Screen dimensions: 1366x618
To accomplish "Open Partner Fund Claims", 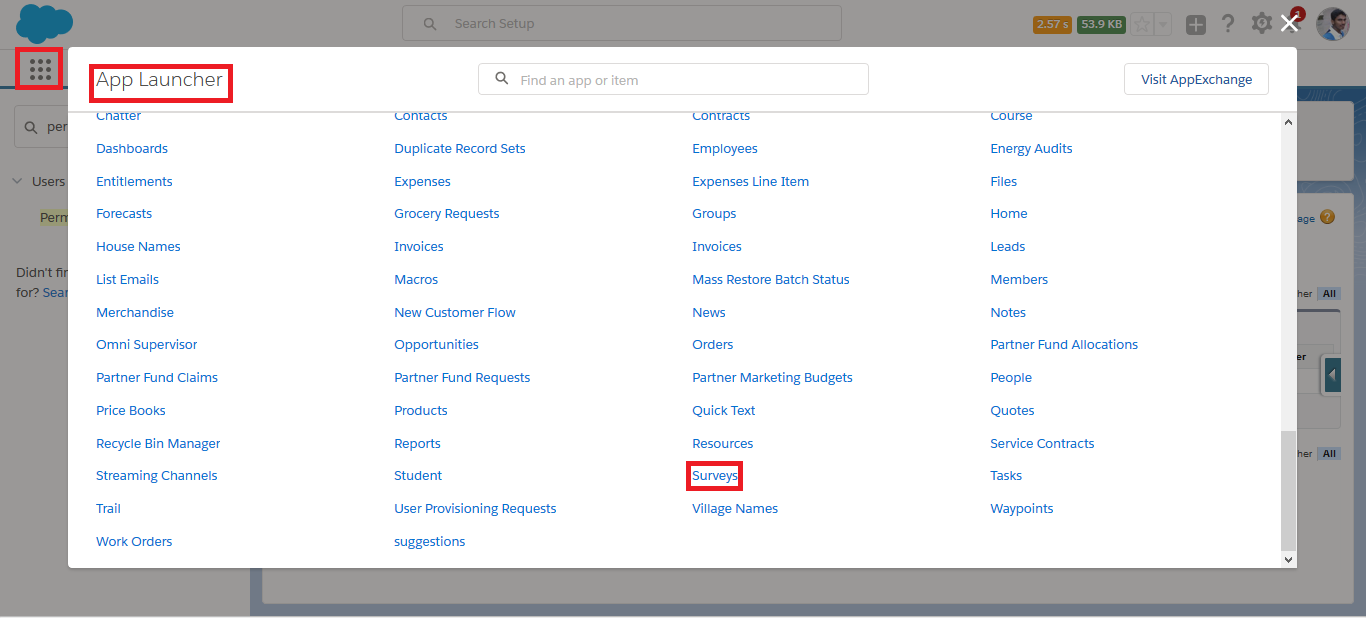I will coord(157,377).
